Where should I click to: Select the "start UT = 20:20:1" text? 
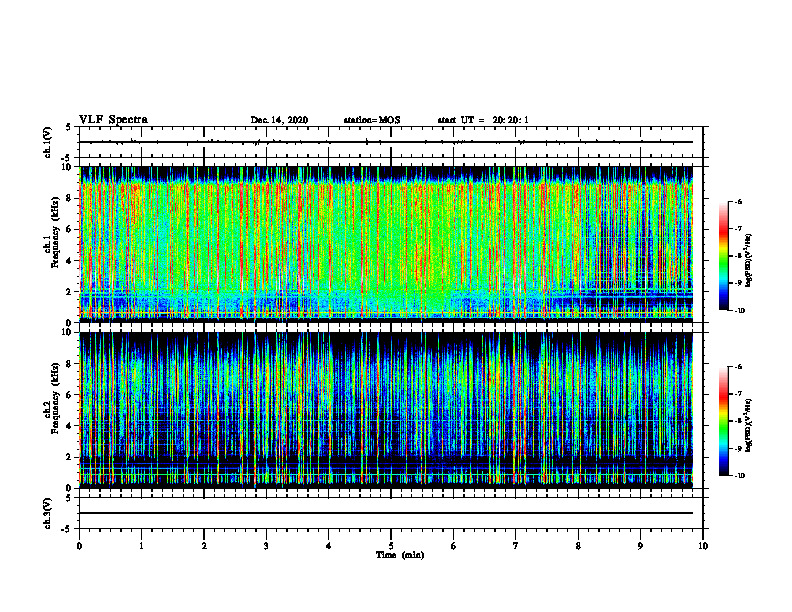483,120
